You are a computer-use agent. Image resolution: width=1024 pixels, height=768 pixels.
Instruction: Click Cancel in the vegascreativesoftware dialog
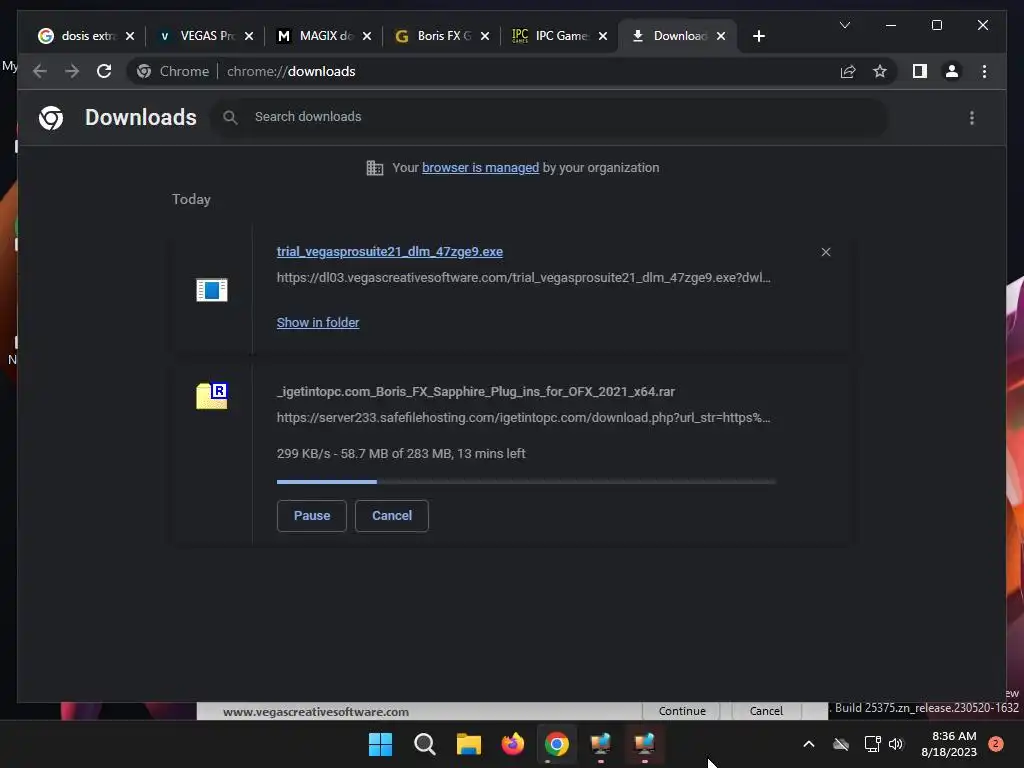tap(765, 711)
